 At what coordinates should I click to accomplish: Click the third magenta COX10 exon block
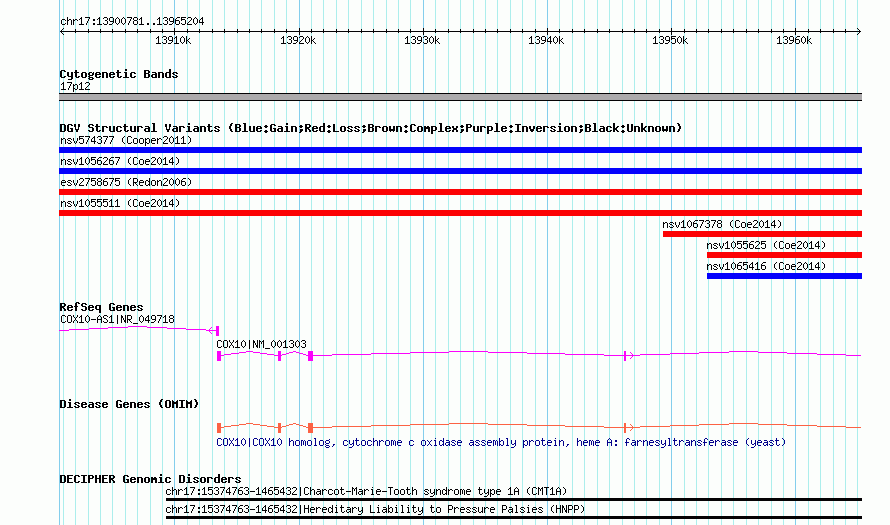tap(310, 356)
